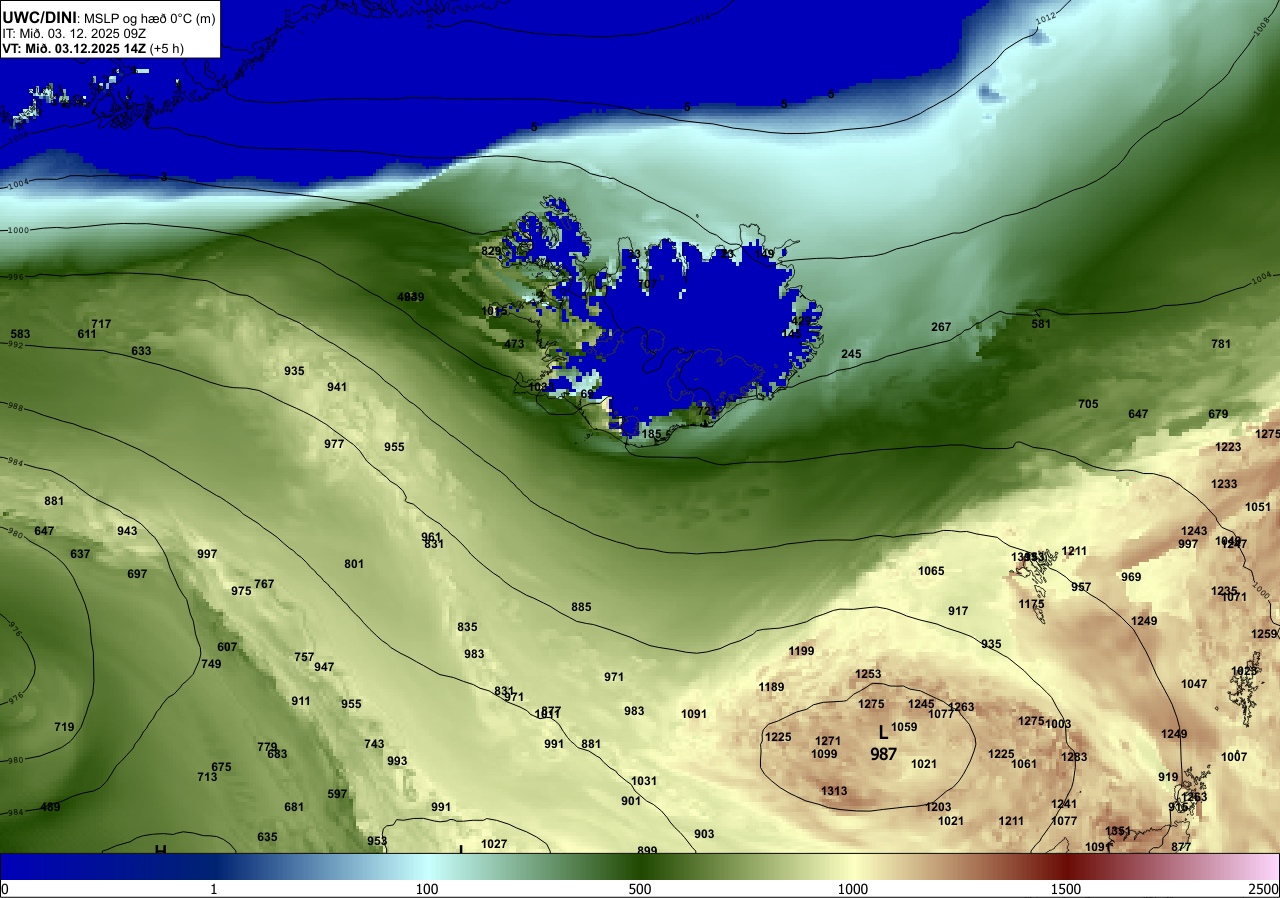Click the height value 749
This screenshot has width=1280, height=898.
click(211, 664)
